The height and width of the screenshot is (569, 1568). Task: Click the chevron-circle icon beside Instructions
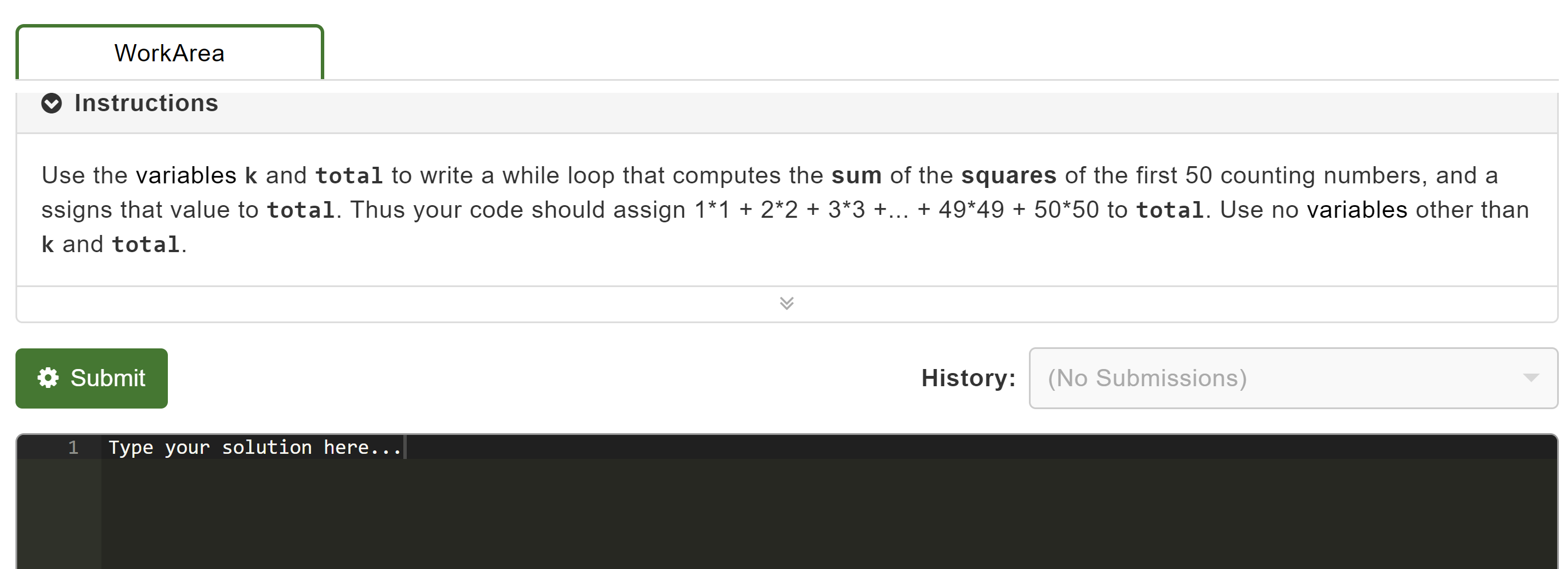52,103
